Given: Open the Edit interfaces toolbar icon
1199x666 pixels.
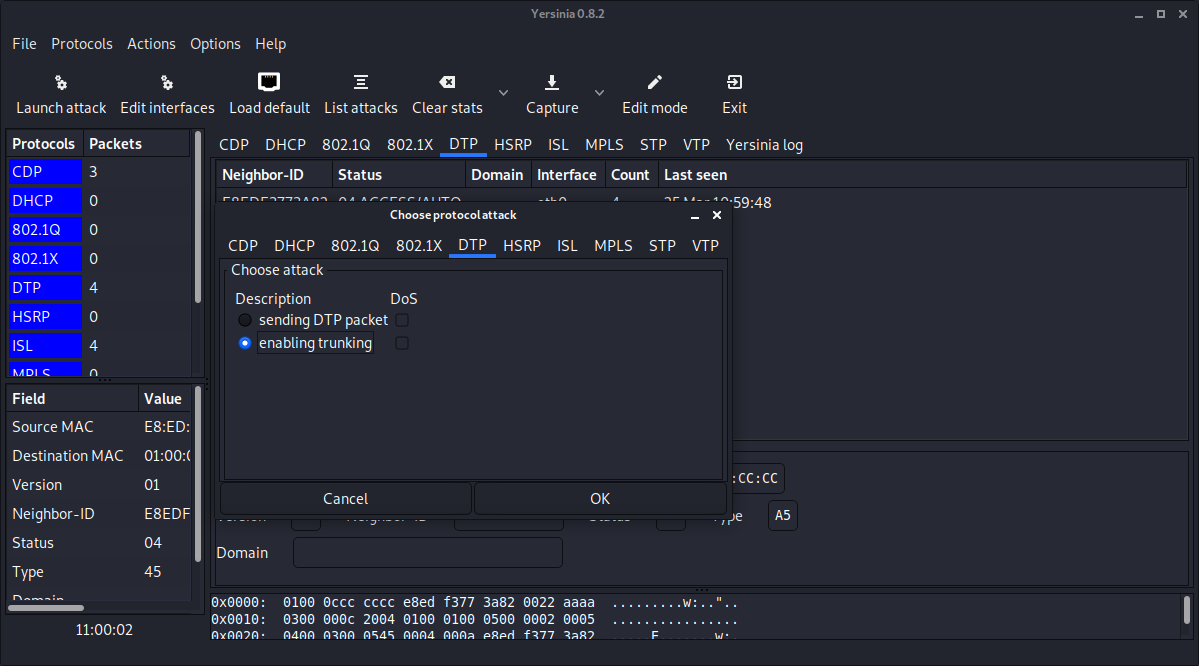Looking at the screenshot, I should click(x=167, y=83).
